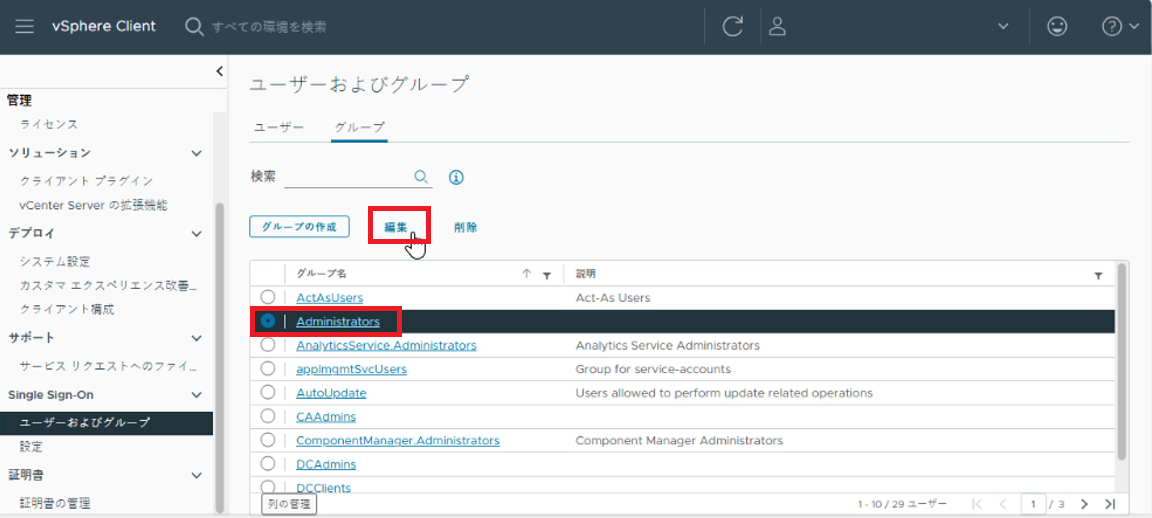Open カスタマ エクスペリエンス改善 item
The width and height of the screenshot is (1152, 518).
[108, 285]
